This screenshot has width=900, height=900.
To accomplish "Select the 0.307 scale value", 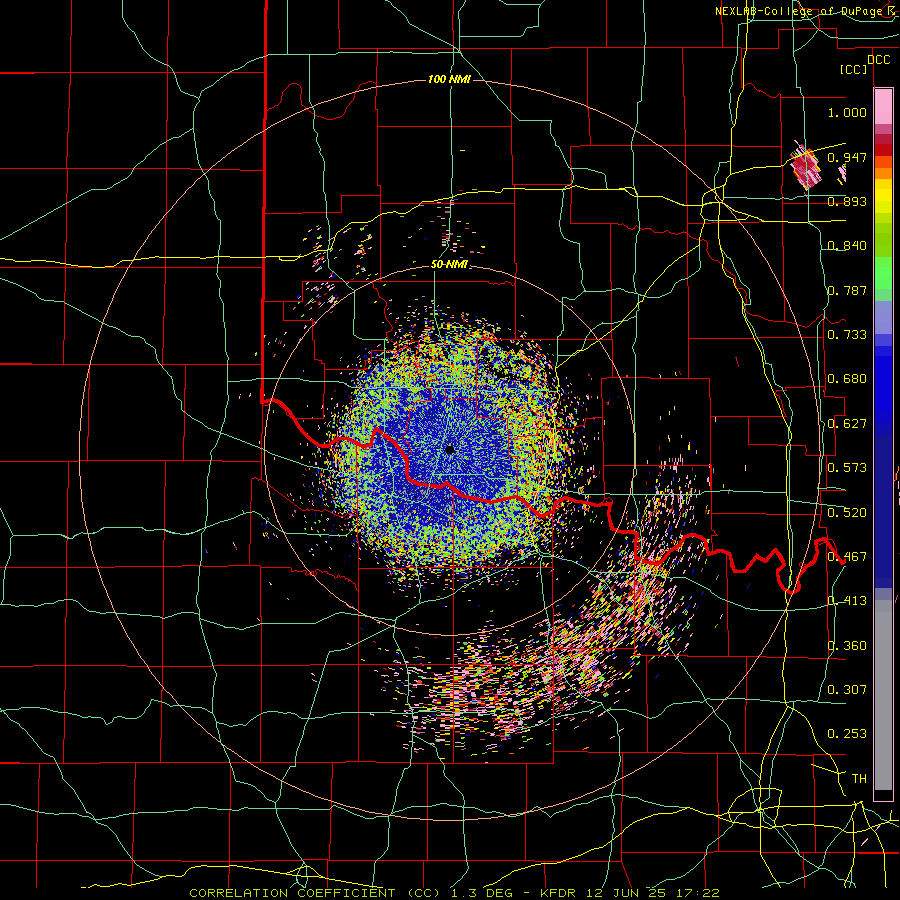I will click(x=847, y=689).
